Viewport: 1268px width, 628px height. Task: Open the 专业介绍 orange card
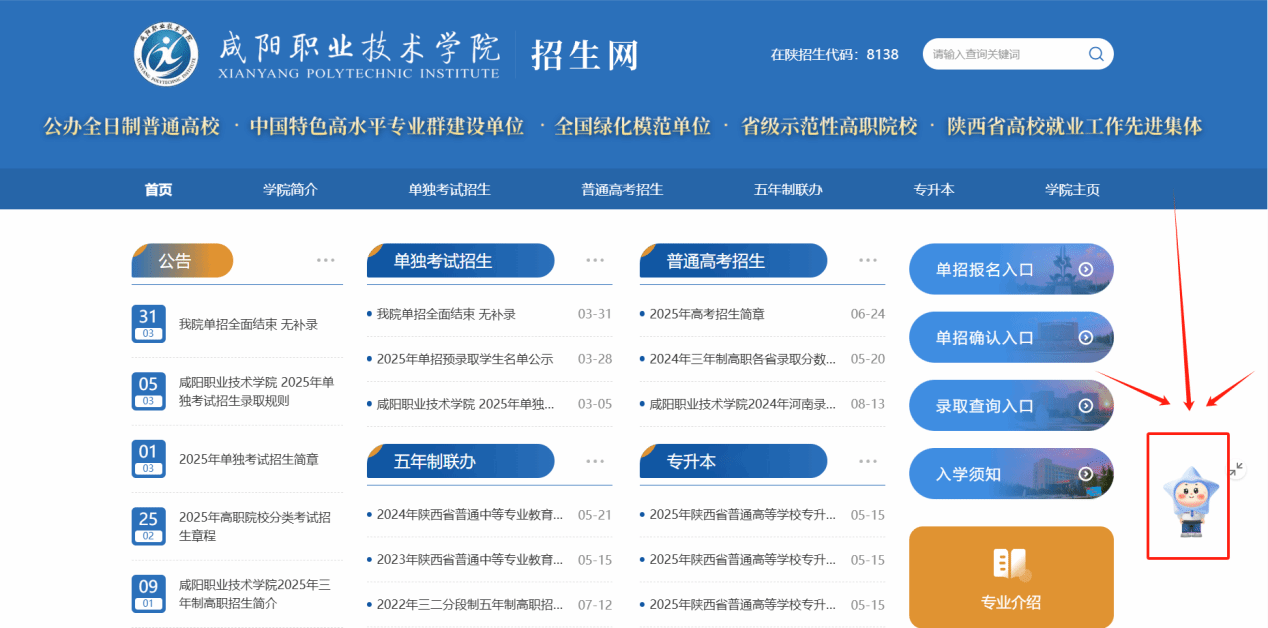pos(1011,577)
